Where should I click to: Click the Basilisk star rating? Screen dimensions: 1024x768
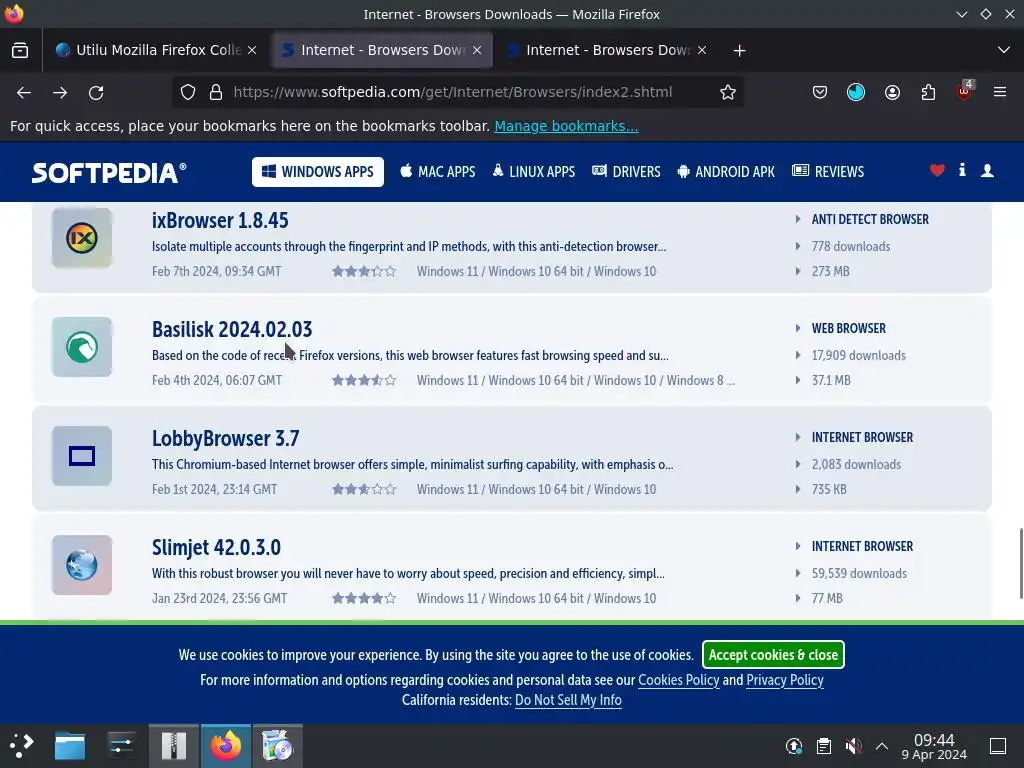(364, 381)
